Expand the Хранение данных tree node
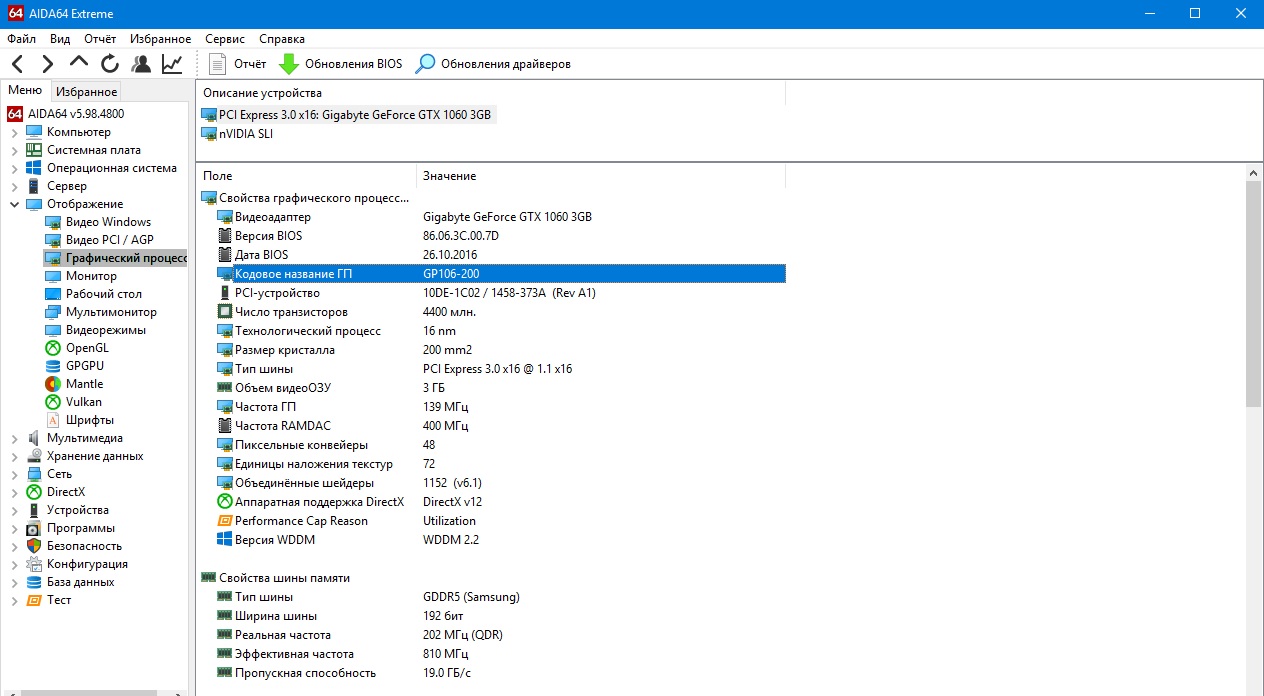1264x696 pixels. point(14,457)
